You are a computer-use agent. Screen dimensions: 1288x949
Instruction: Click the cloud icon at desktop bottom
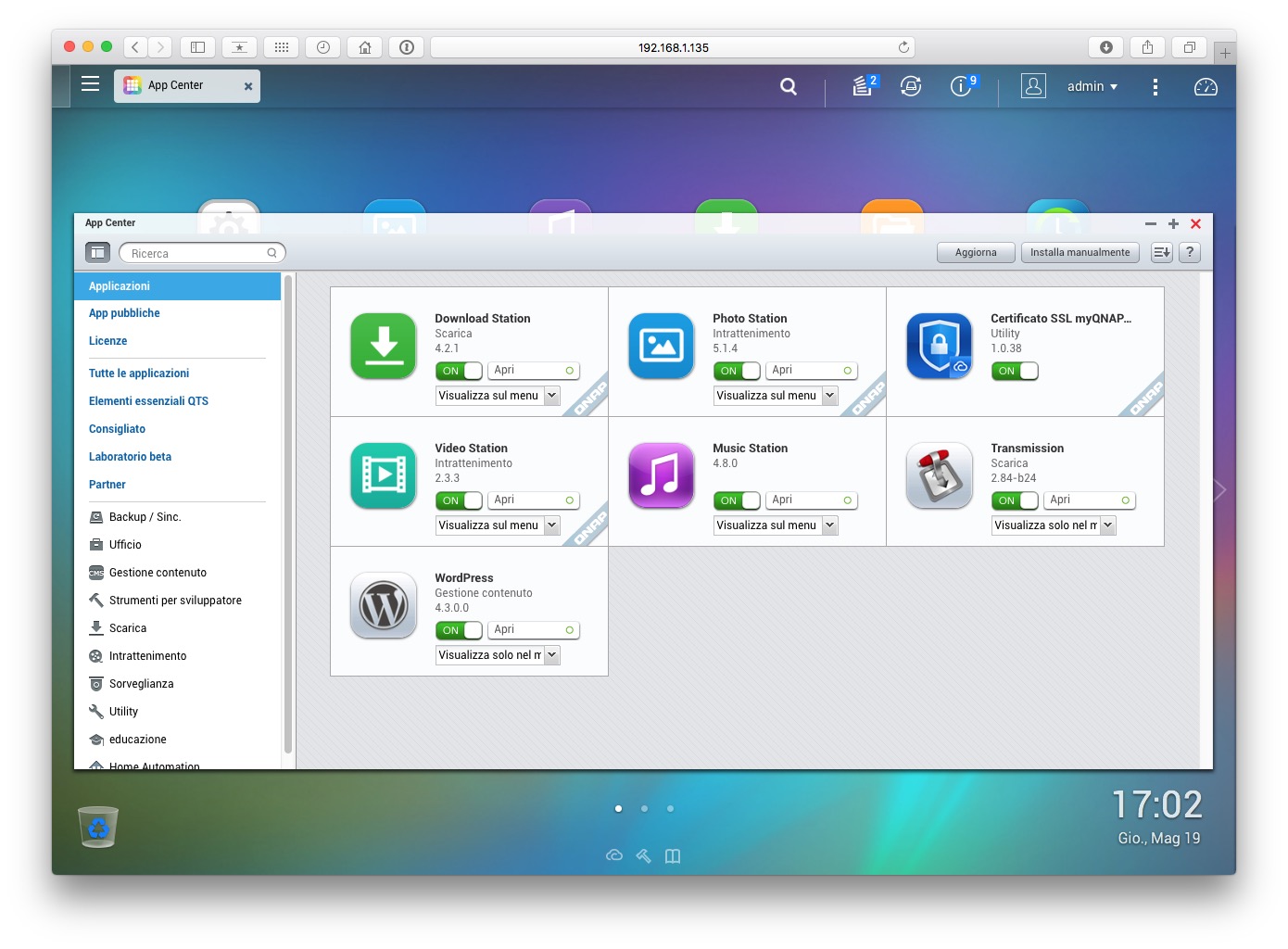tap(614, 855)
